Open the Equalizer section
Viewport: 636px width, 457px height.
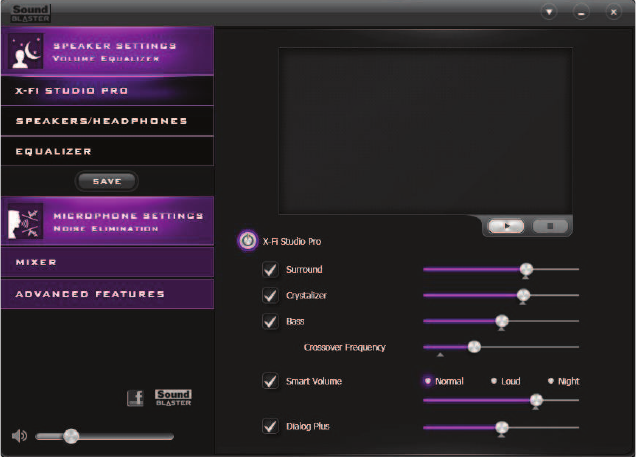coord(107,151)
